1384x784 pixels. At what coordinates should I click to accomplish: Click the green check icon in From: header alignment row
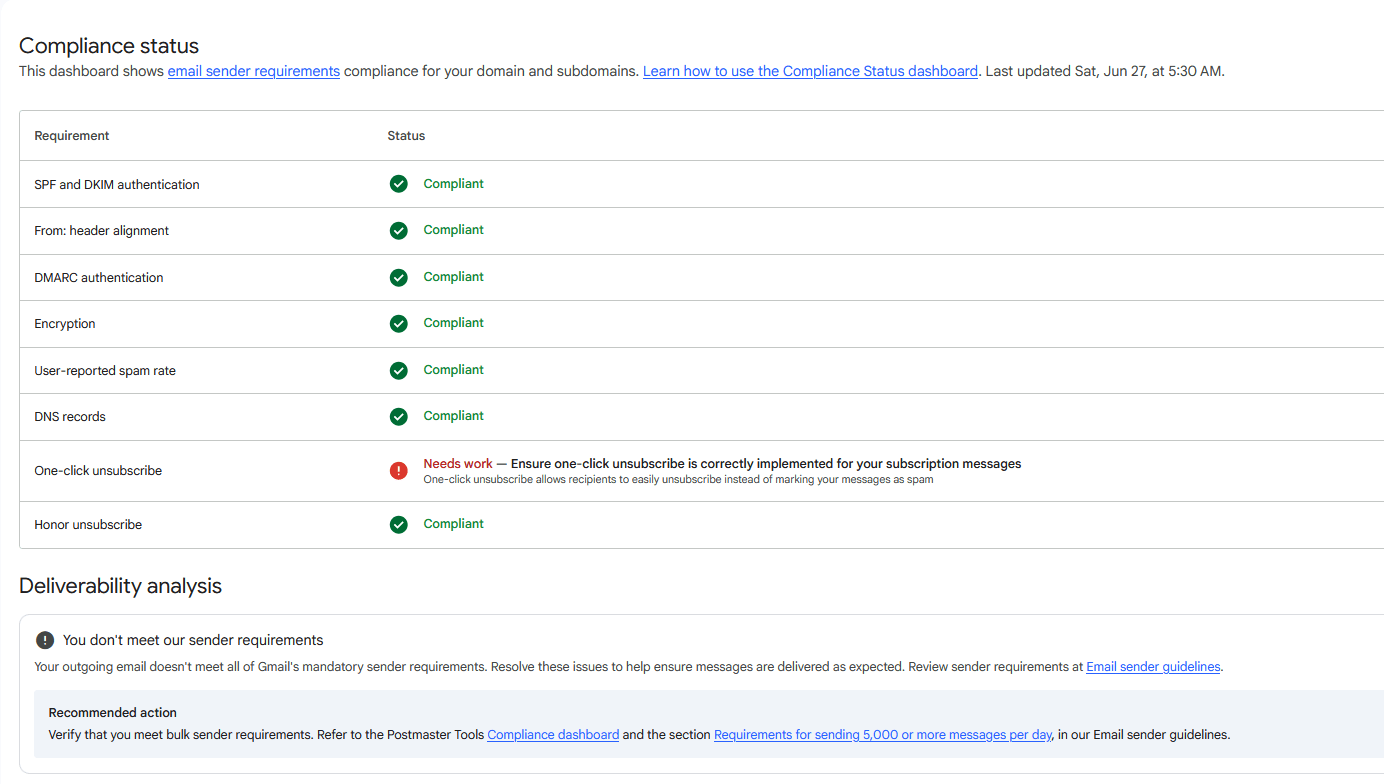point(399,230)
